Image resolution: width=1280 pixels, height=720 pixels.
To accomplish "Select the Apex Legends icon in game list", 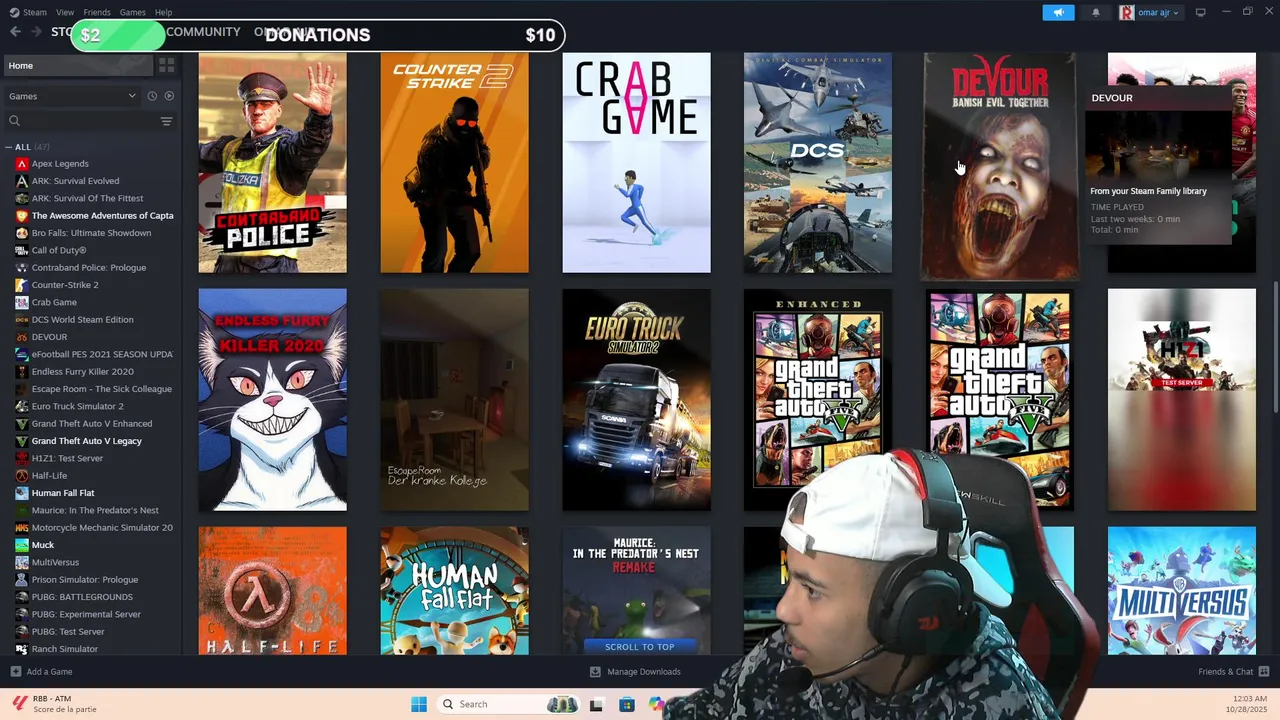I will (x=22, y=164).
